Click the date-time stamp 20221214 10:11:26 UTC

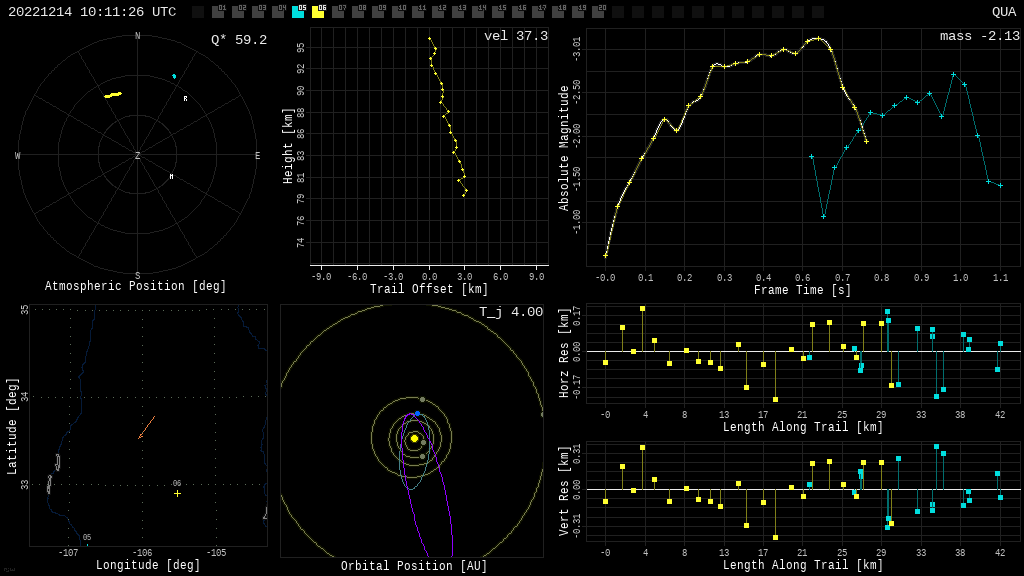coord(92,12)
